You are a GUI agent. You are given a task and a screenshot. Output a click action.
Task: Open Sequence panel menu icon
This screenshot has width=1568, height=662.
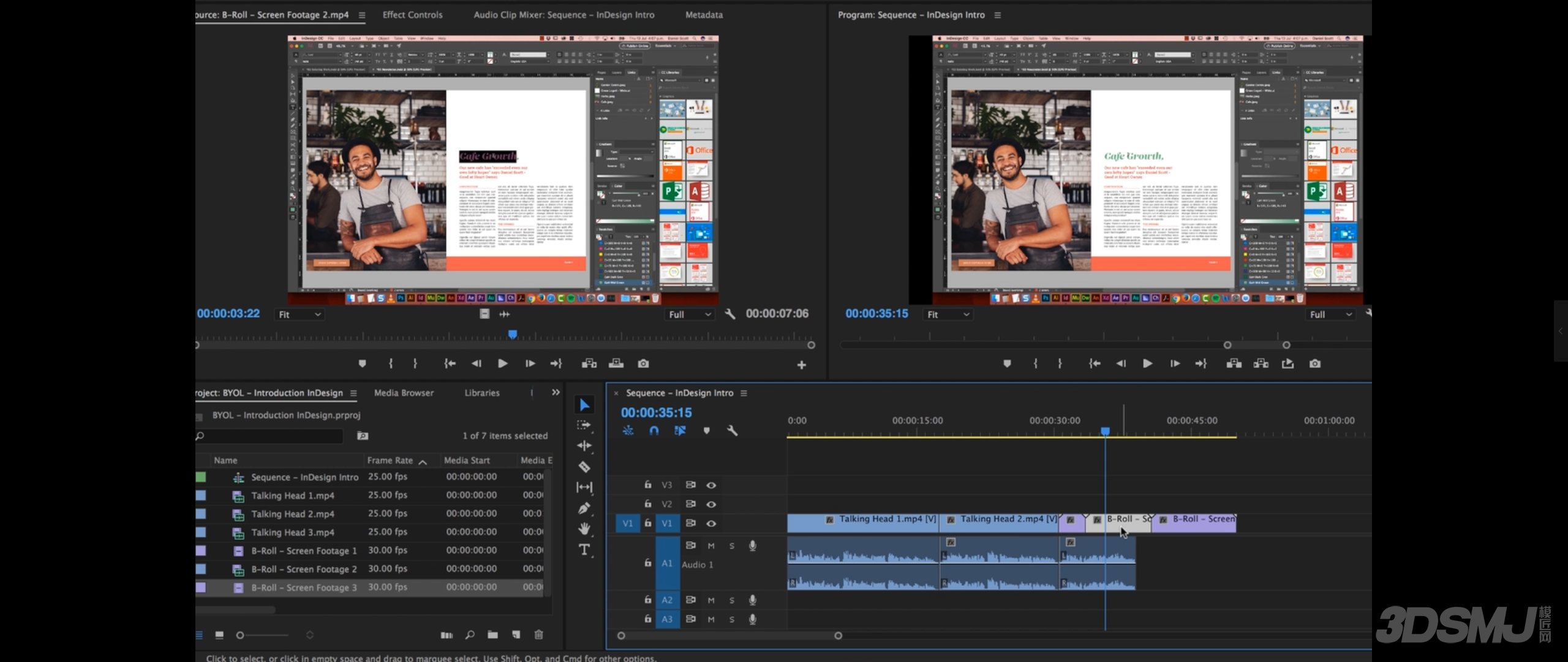coord(744,393)
